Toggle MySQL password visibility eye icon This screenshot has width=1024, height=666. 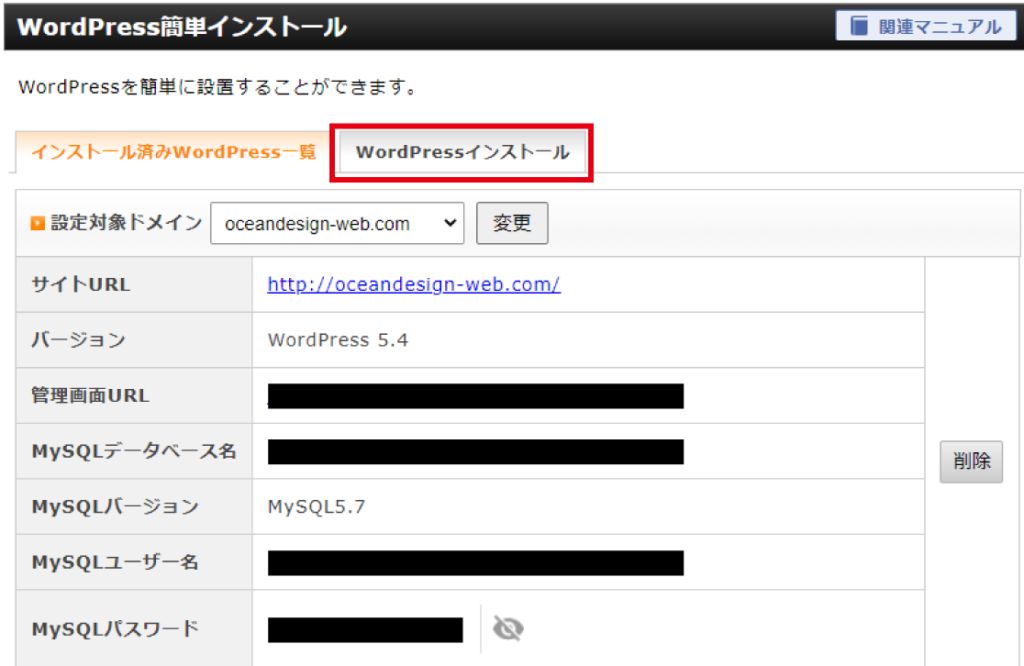click(x=508, y=629)
